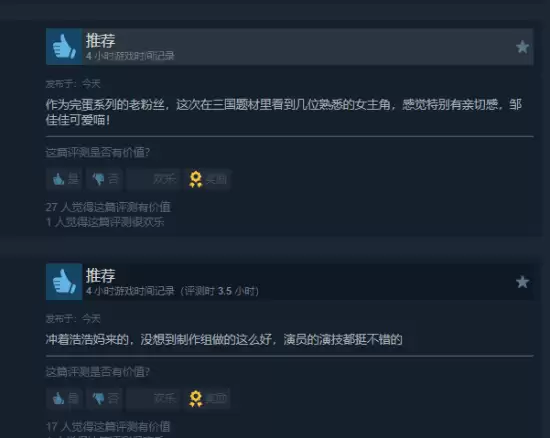Click the '1 人觉得这篇评测很欢乐' line
Screen dimensions: 550x438
pyautogui.click(x=105, y=222)
